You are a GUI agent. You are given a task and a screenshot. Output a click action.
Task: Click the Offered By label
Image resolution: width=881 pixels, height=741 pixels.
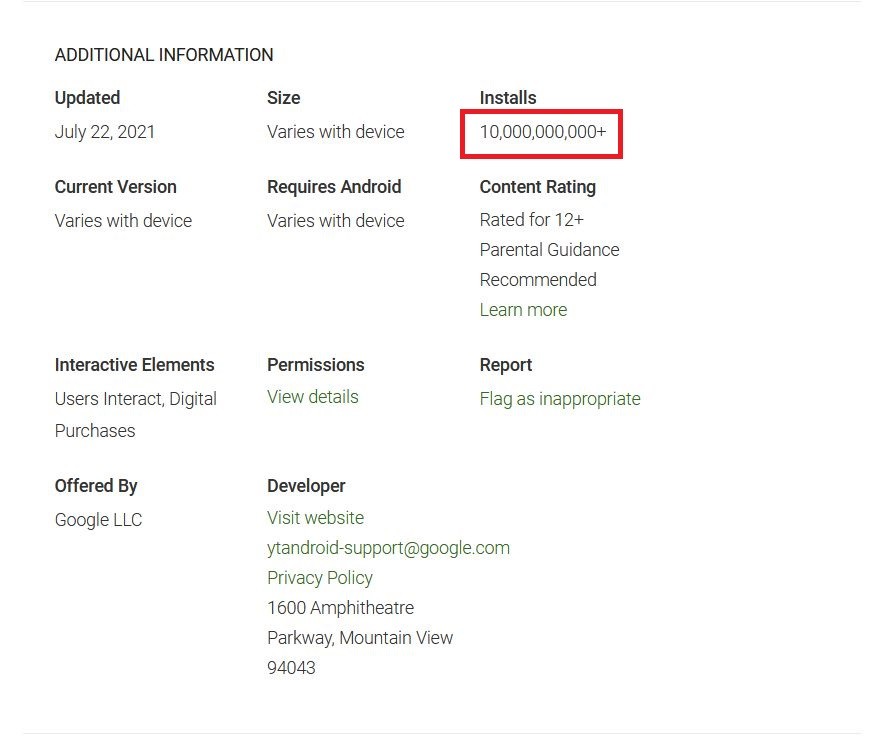96,486
